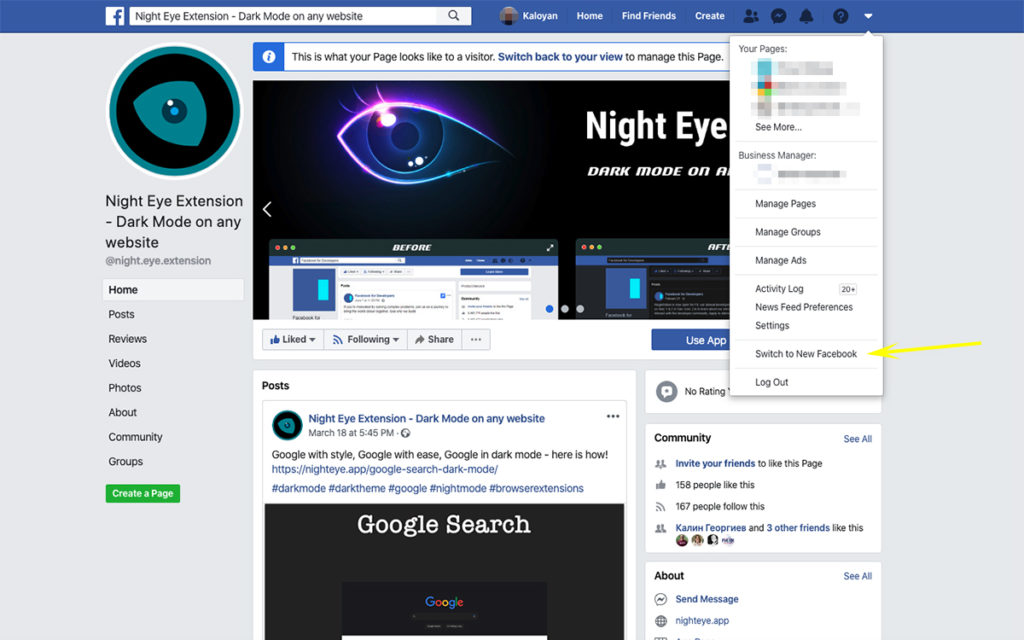Open the Quick Help question mark icon
The height and width of the screenshot is (640, 1024).
(840, 16)
